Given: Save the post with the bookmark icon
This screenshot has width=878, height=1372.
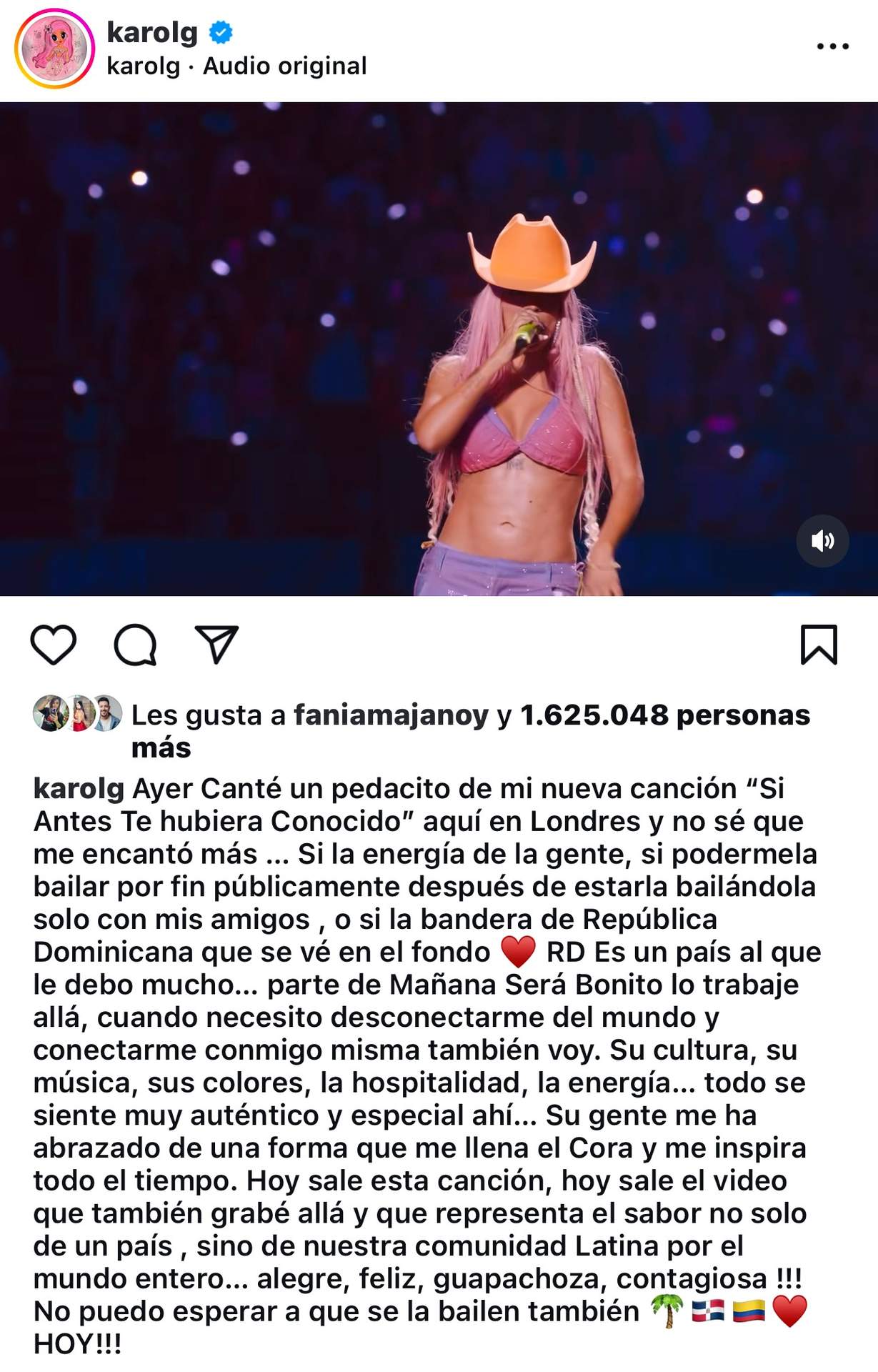Looking at the screenshot, I should click(x=819, y=645).
